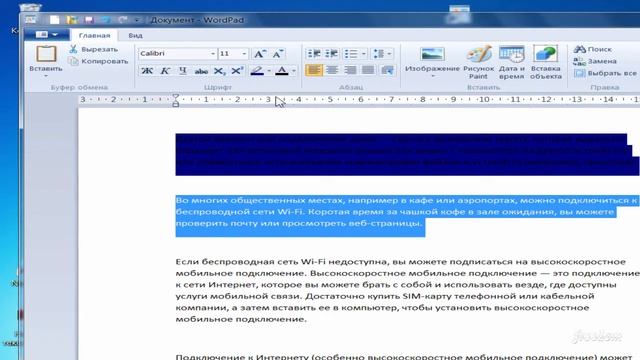Toggle superscript X² formatting
Viewport: 640px width, 360px height.
point(237,71)
